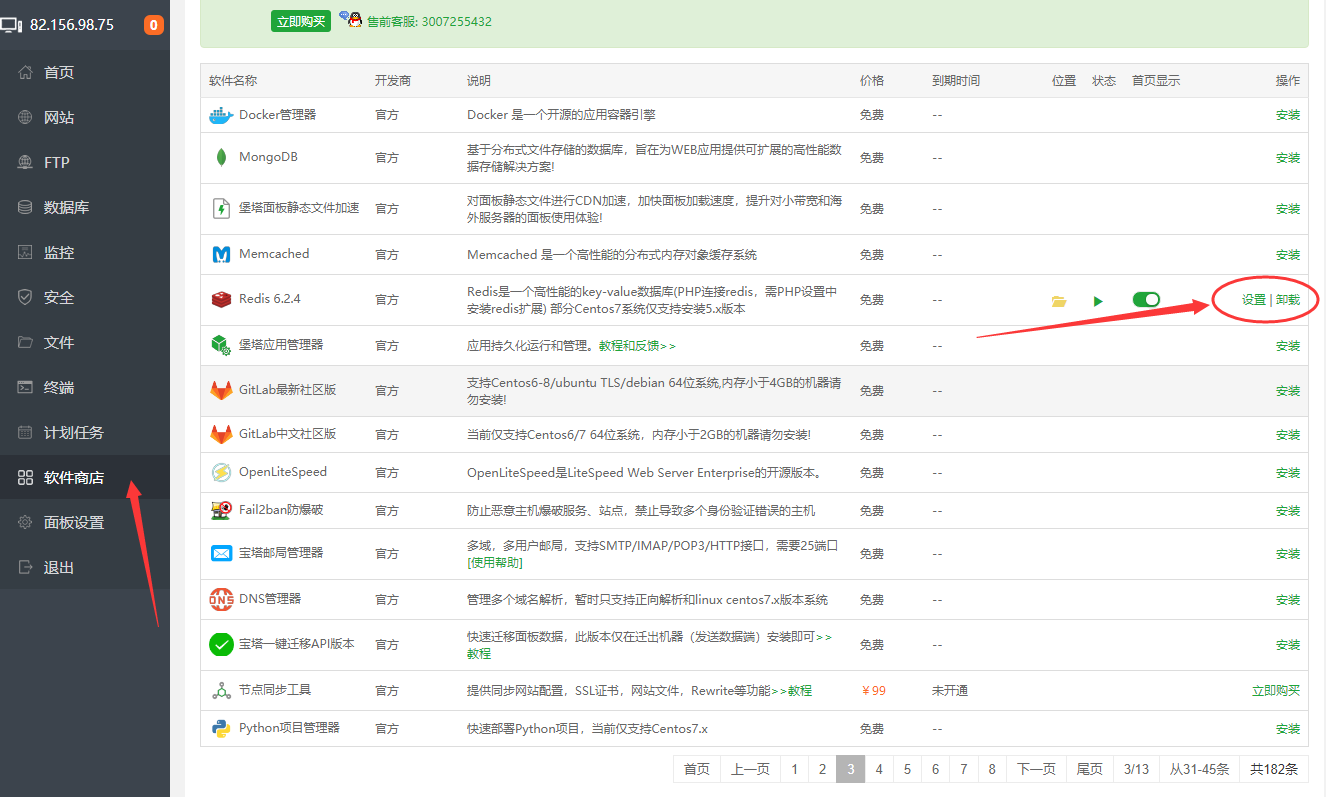1326x797 pixels.
Task: Click 立即购买 in the 节点同步工具 row
Action: [x=1276, y=691]
